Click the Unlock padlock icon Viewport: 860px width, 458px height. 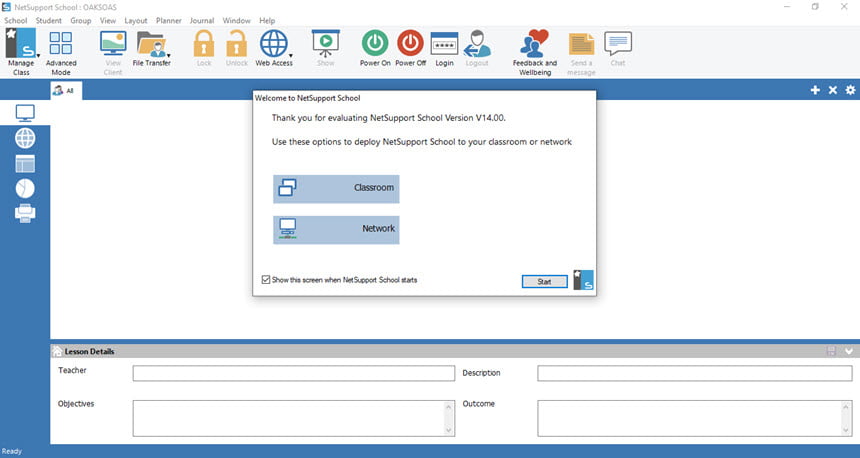tap(236, 43)
